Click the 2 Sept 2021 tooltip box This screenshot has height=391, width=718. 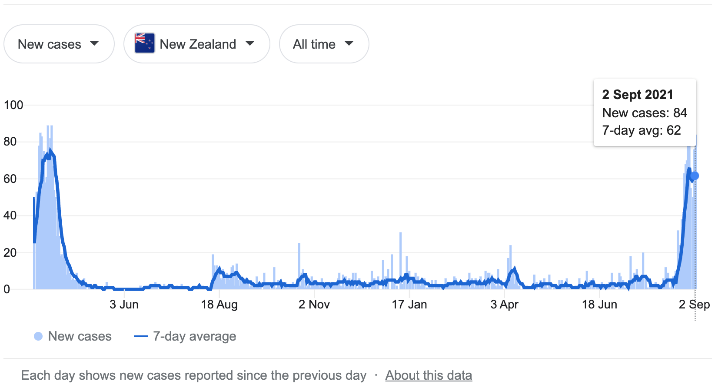[x=645, y=113]
